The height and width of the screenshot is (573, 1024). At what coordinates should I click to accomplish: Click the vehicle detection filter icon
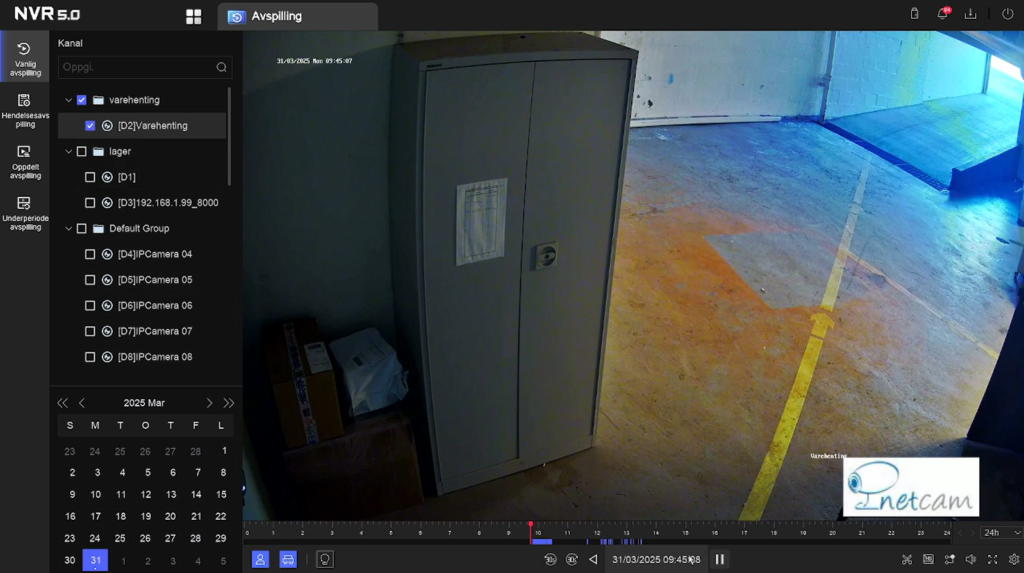coord(288,559)
